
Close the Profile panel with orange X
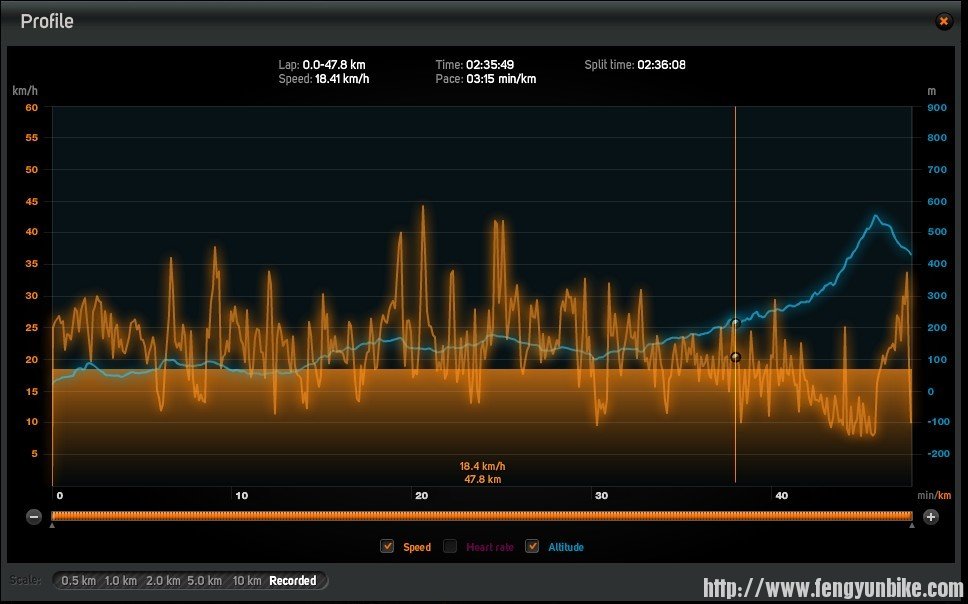[x=943, y=21]
